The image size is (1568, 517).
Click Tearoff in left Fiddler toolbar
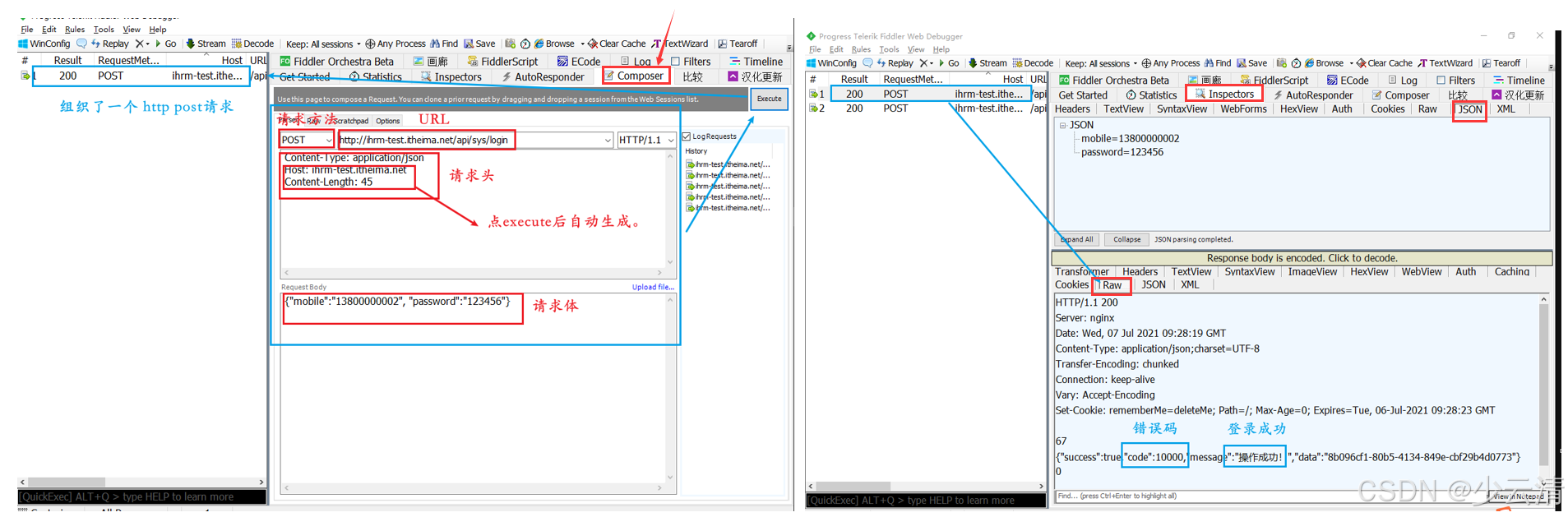coord(738,44)
